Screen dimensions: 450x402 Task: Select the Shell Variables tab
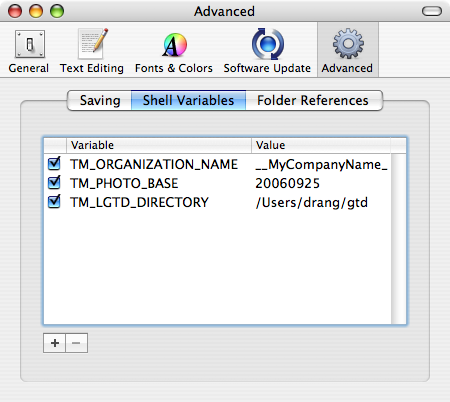click(189, 100)
